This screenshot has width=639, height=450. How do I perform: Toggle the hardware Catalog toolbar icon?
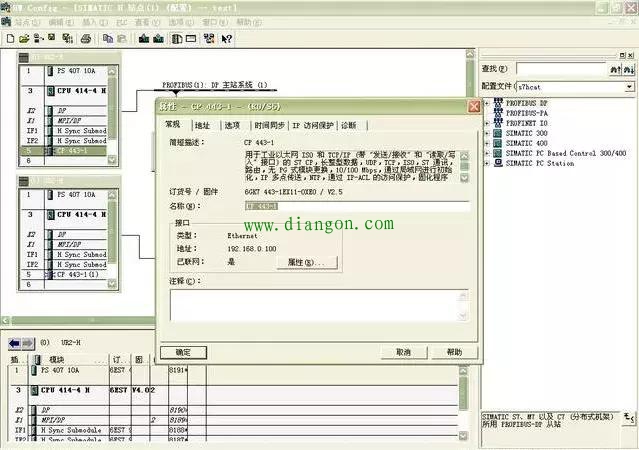(177, 39)
